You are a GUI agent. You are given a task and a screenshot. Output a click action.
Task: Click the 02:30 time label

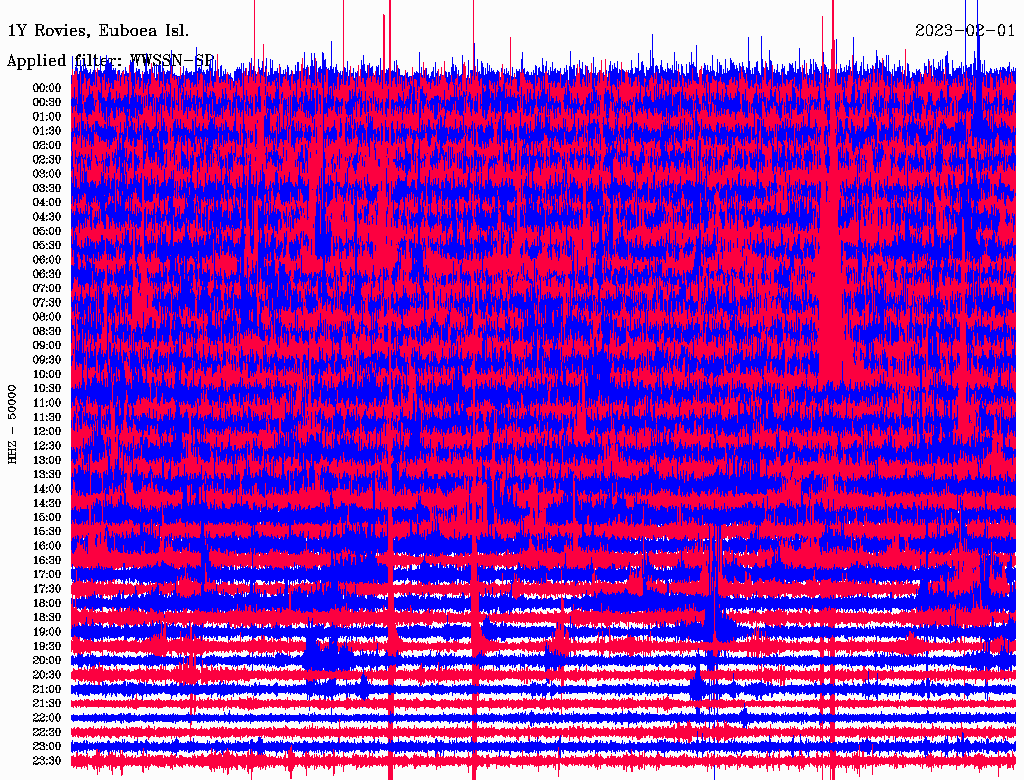pos(47,160)
